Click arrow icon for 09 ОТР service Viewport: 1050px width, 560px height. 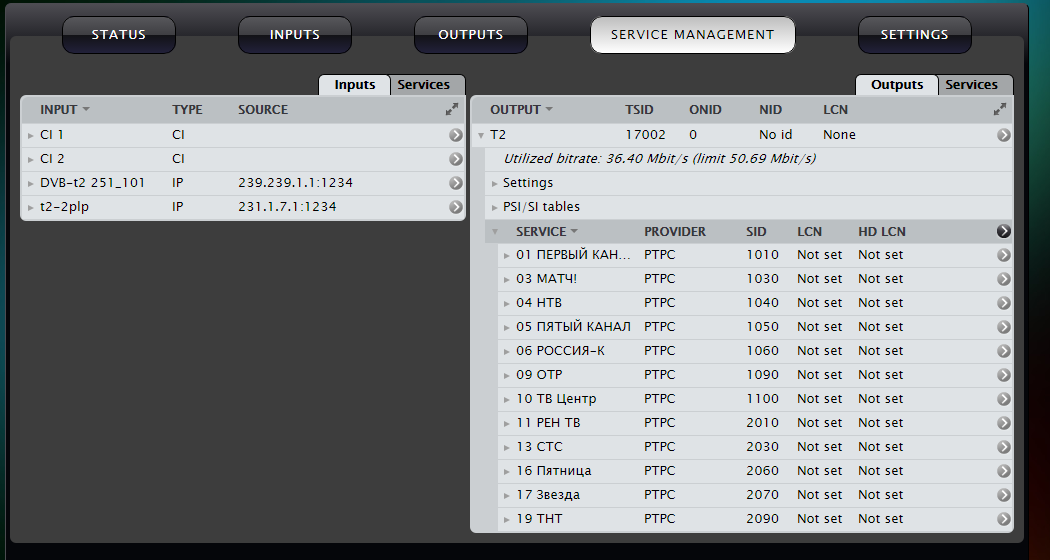click(1004, 375)
